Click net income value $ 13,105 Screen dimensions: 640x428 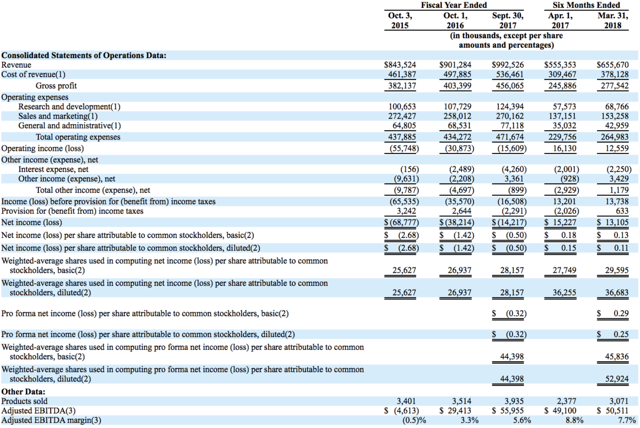tap(613, 222)
